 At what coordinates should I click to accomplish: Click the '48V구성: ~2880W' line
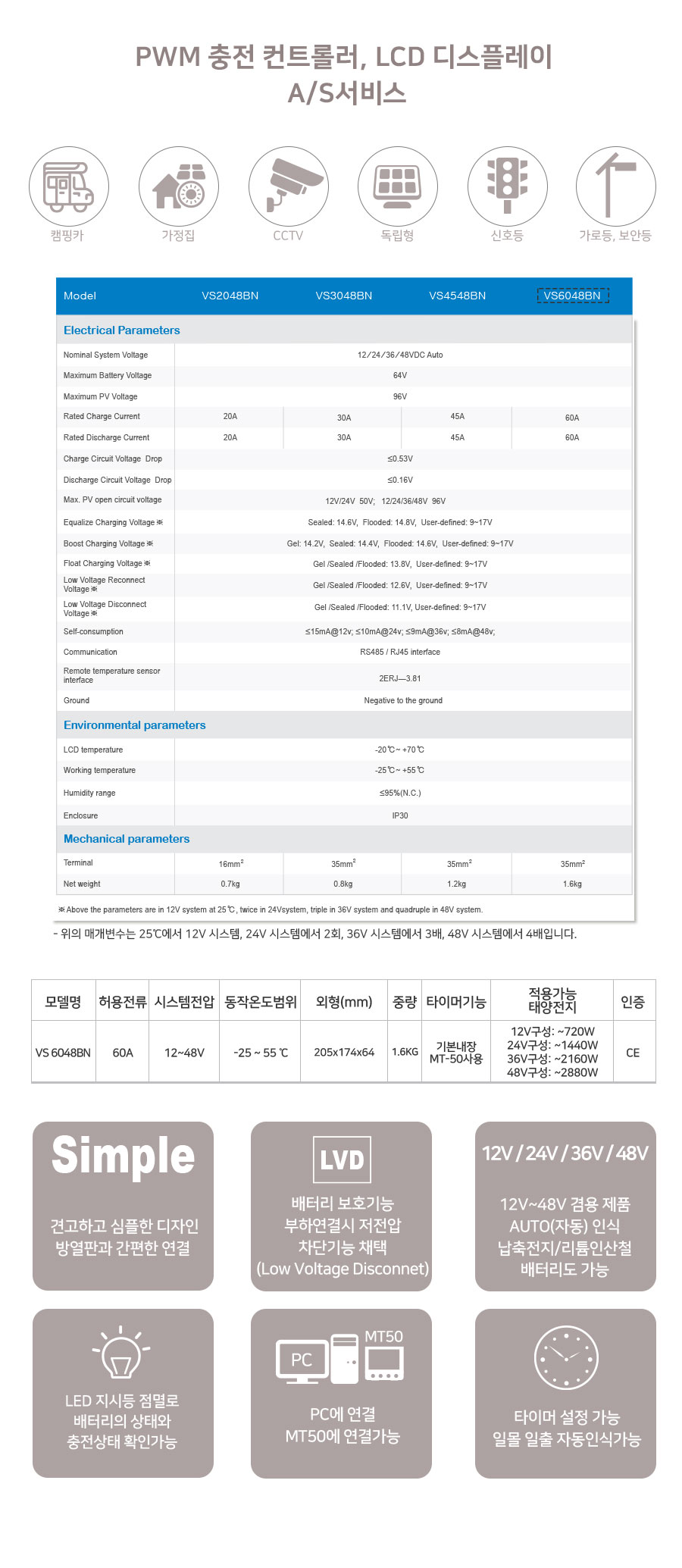[x=552, y=1072]
